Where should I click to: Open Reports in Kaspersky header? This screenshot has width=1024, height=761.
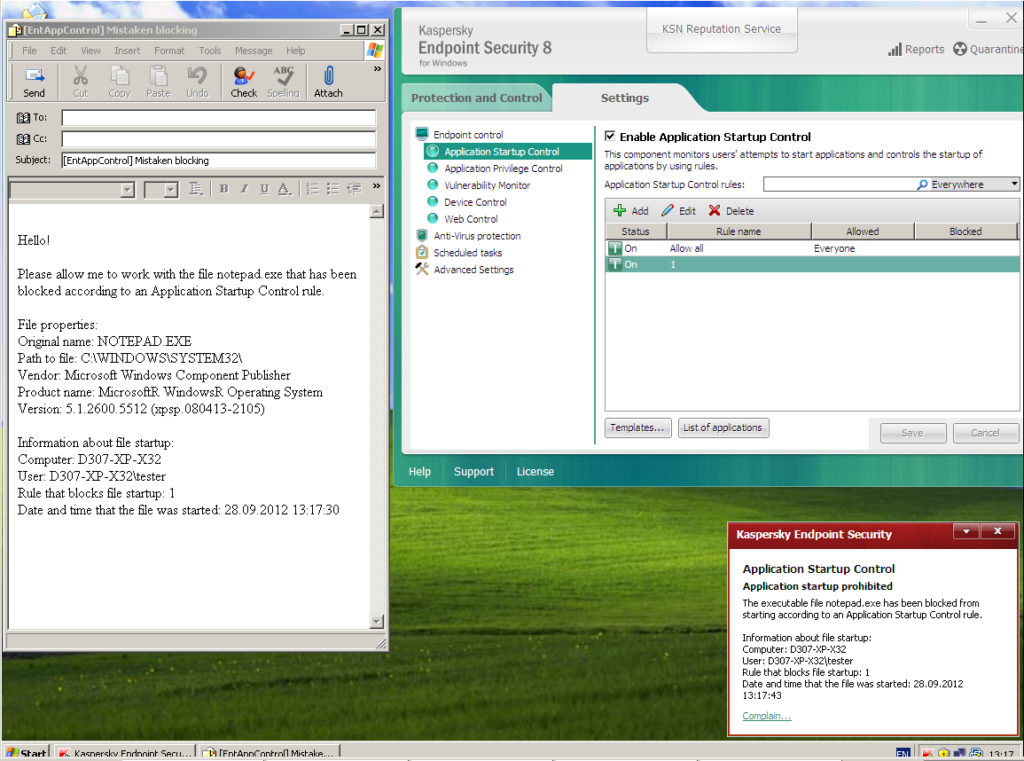(x=916, y=49)
